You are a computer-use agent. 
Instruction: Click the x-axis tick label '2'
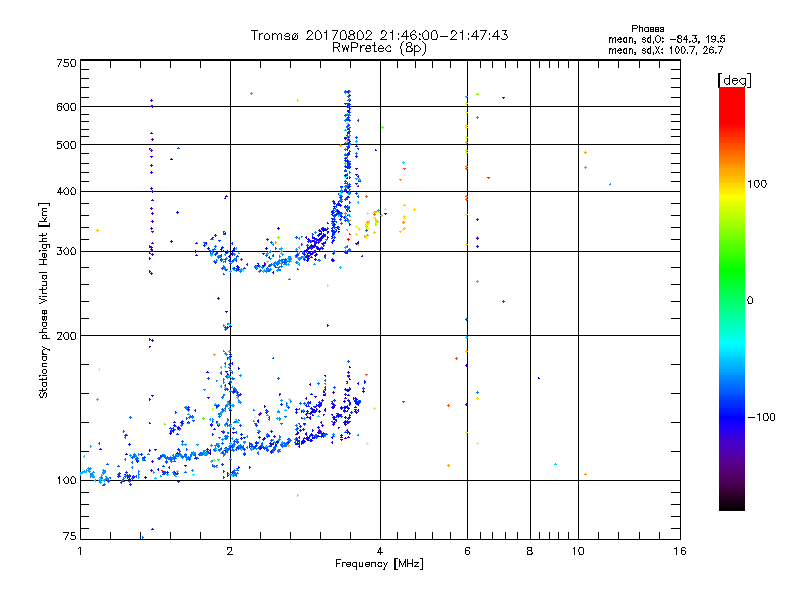coord(230,551)
